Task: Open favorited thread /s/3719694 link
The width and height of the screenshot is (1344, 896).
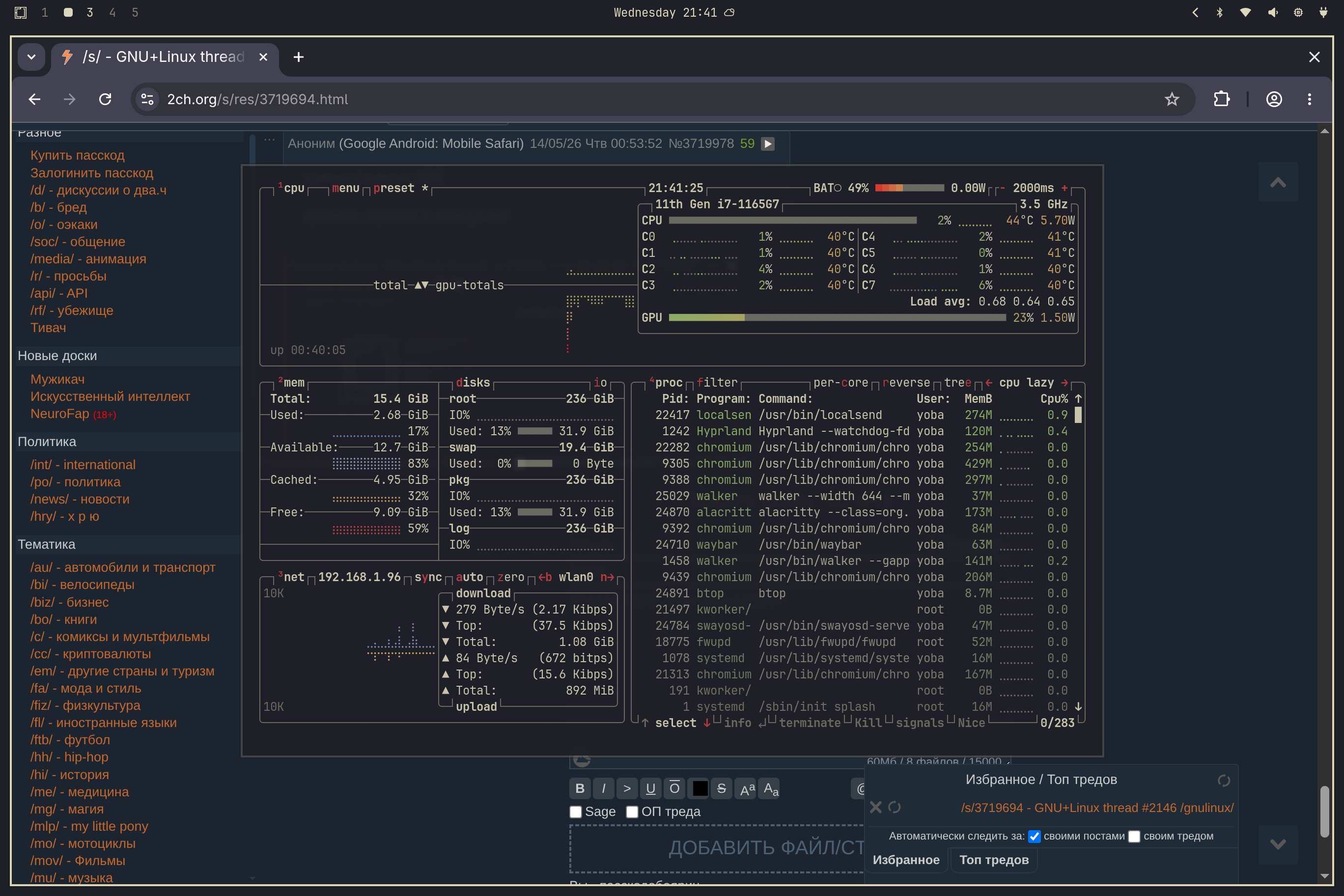Action: [x=1097, y=808]
